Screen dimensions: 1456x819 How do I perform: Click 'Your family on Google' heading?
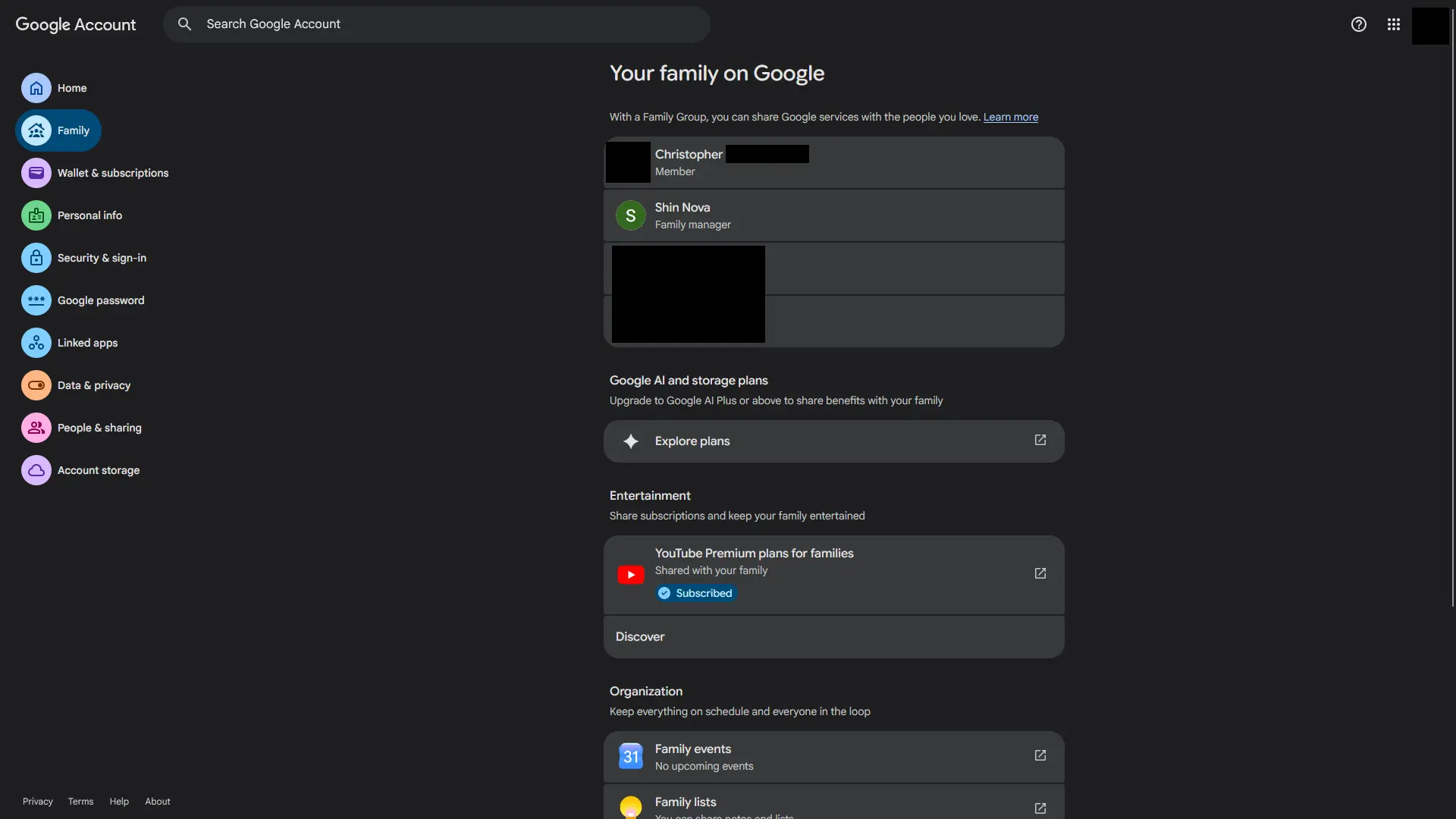point(717,74)
